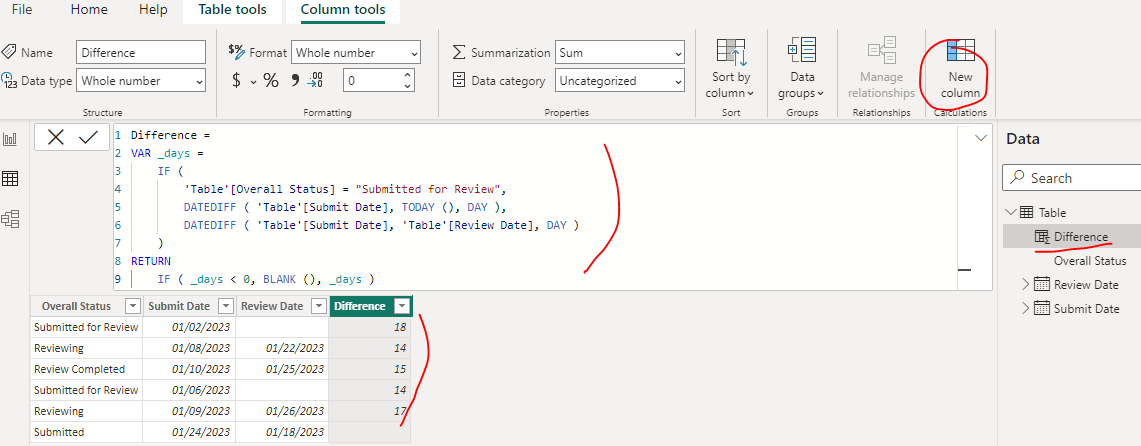
Task: Expand the formula bar chevron
Action: [x=980, y=138]
